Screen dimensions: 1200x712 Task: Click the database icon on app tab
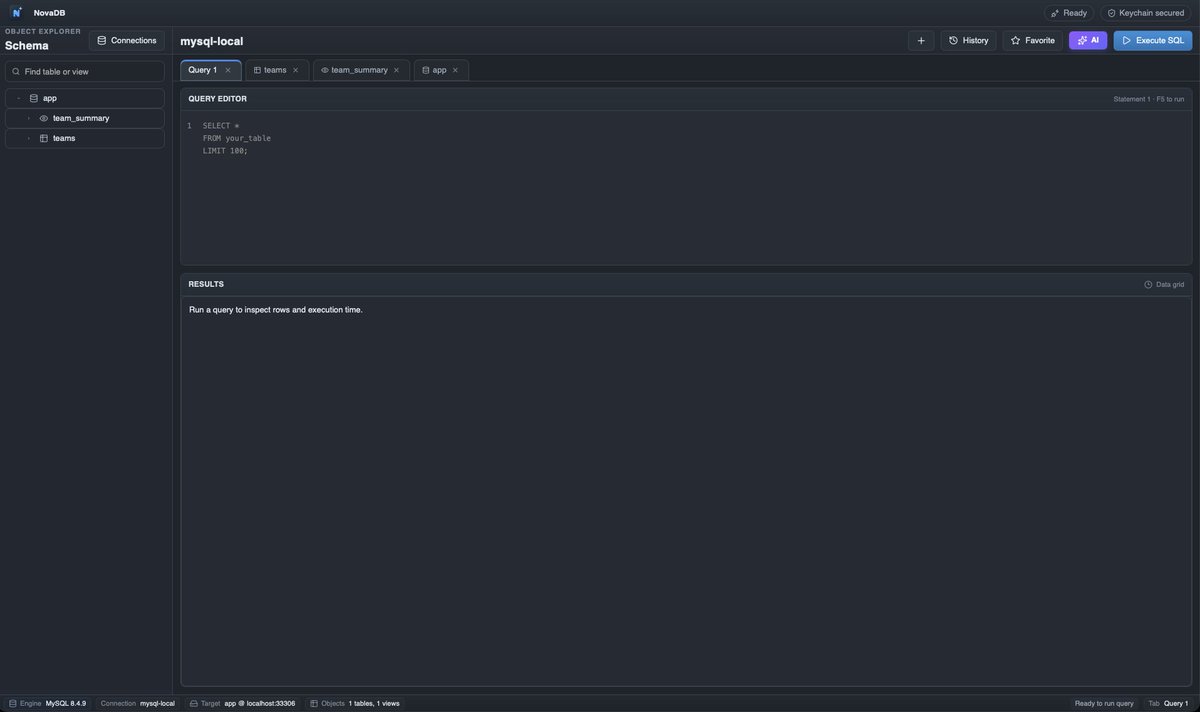(426, 70)
